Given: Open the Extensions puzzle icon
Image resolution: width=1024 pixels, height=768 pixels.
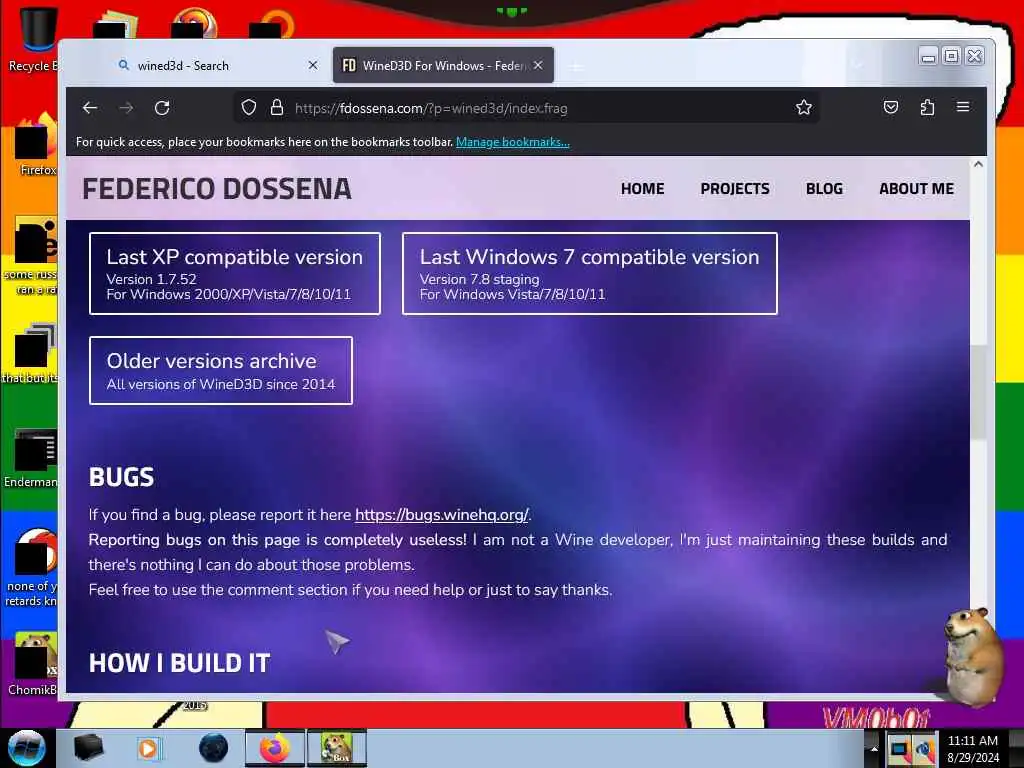Looking at the screenshot, I should click(927, 108).
